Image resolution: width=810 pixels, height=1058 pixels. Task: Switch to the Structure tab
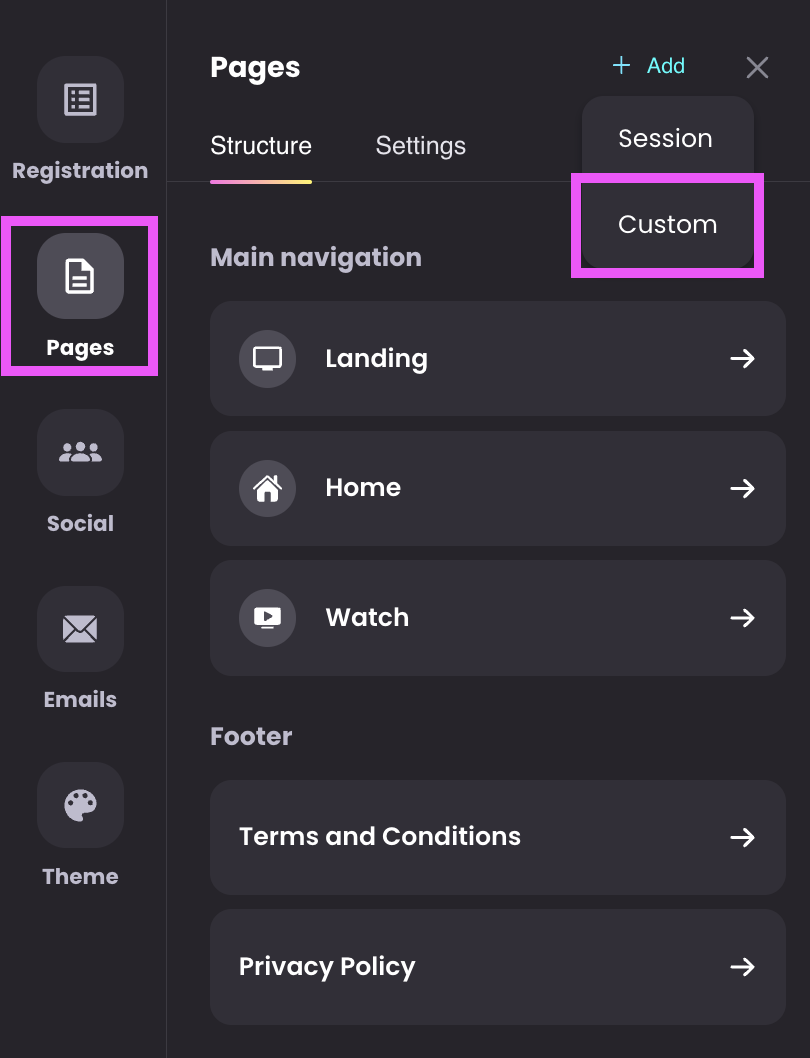point(261,146)
